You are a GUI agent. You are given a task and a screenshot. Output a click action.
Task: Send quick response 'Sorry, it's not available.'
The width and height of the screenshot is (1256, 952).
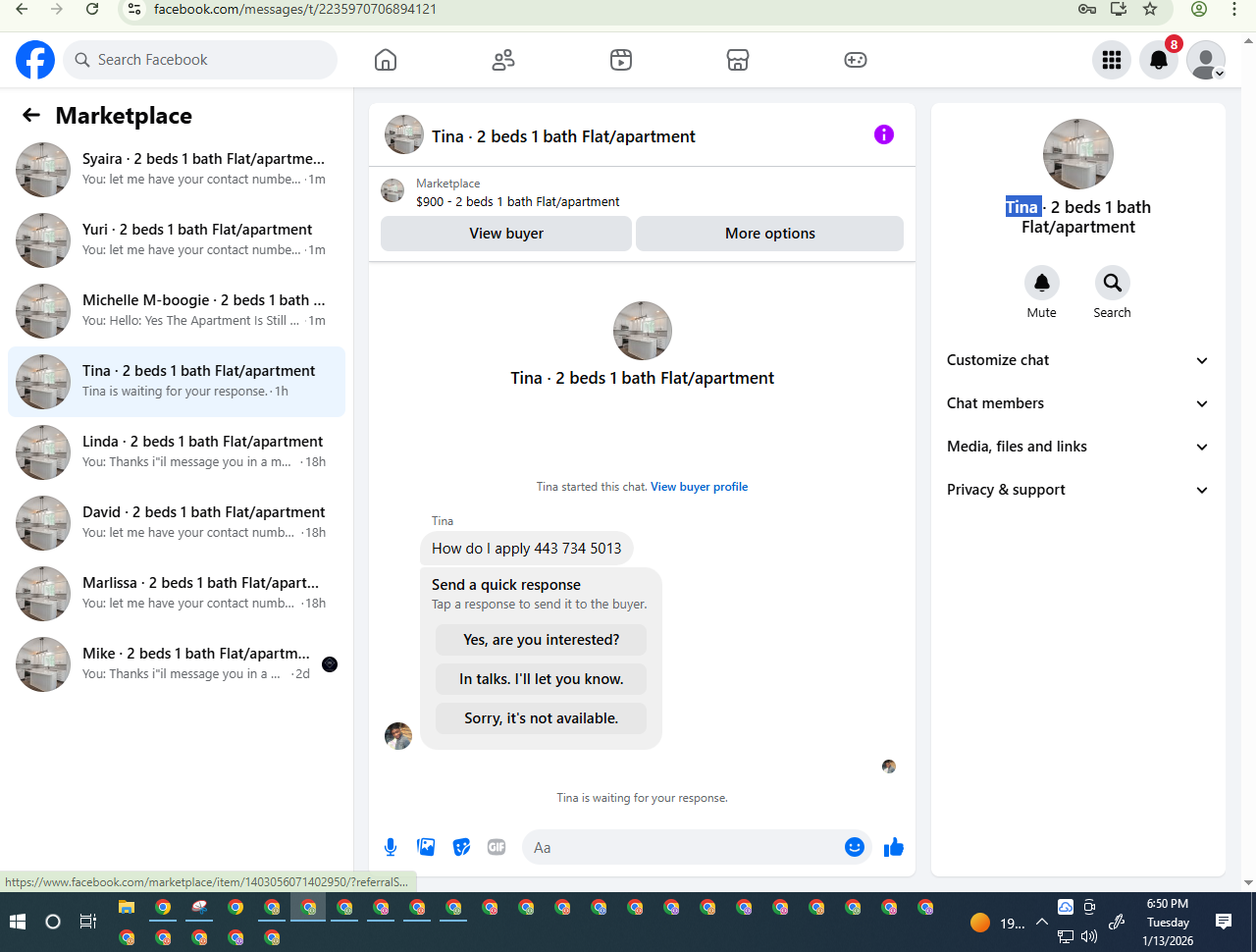coord(541,718)
